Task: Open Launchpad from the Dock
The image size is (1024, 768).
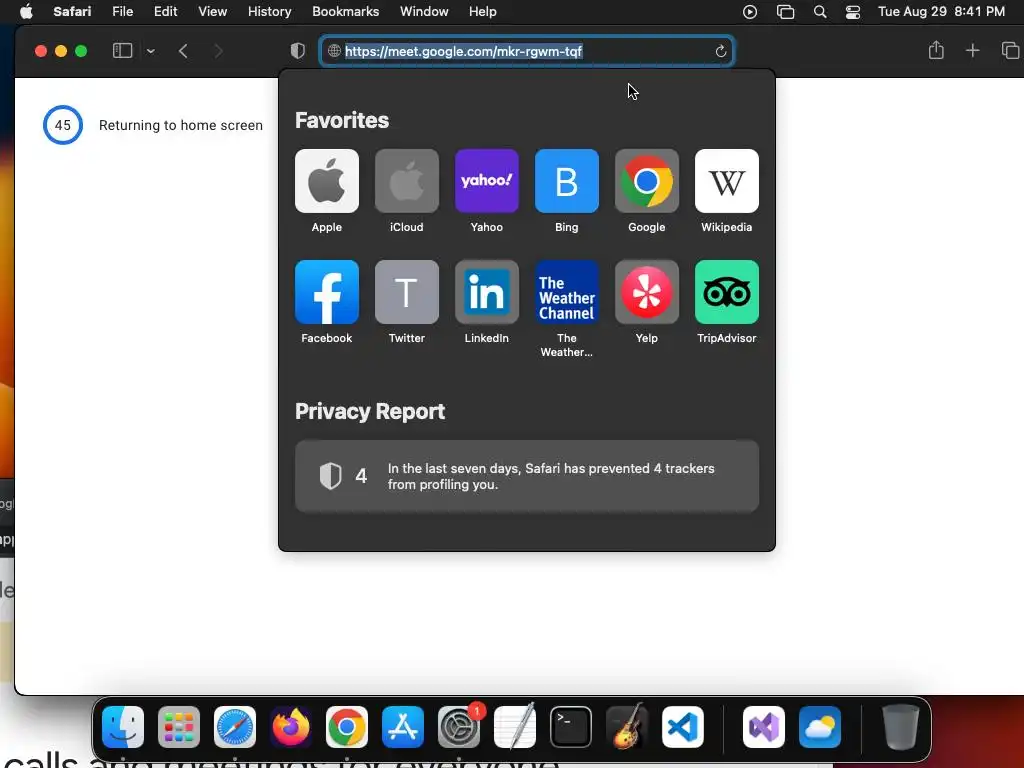Action: 179,727
